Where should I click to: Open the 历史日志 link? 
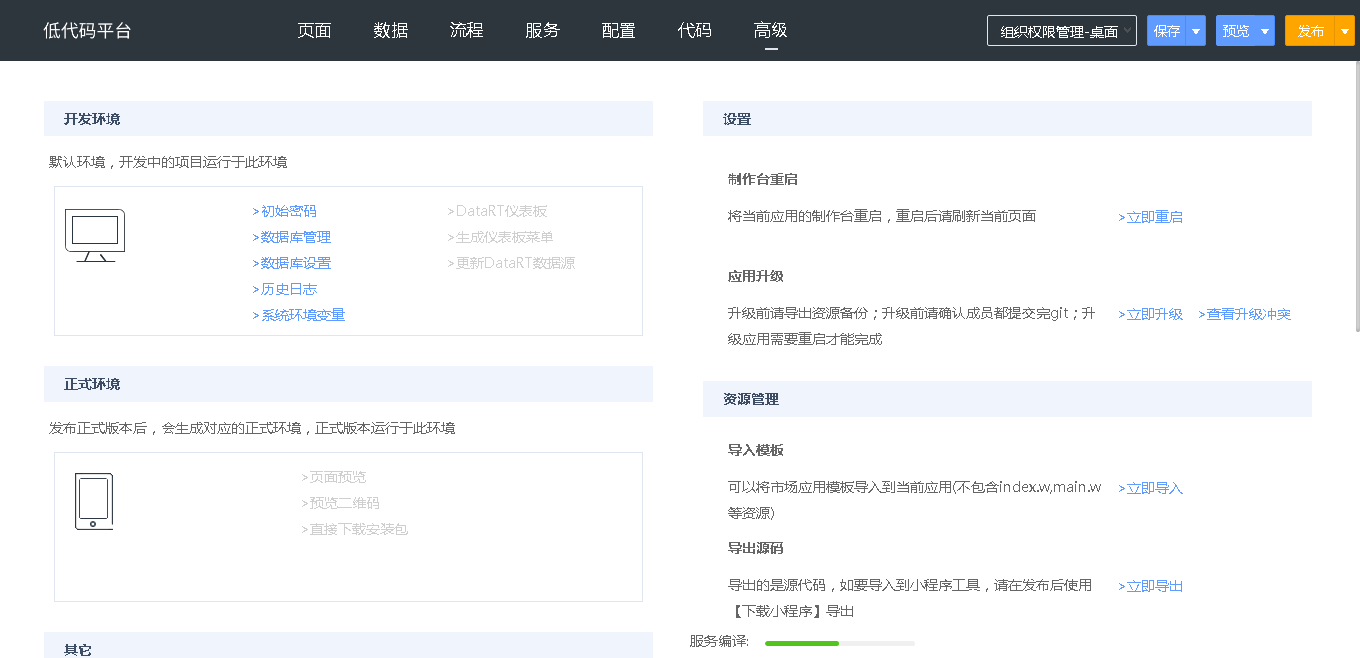tap(285, 289)
